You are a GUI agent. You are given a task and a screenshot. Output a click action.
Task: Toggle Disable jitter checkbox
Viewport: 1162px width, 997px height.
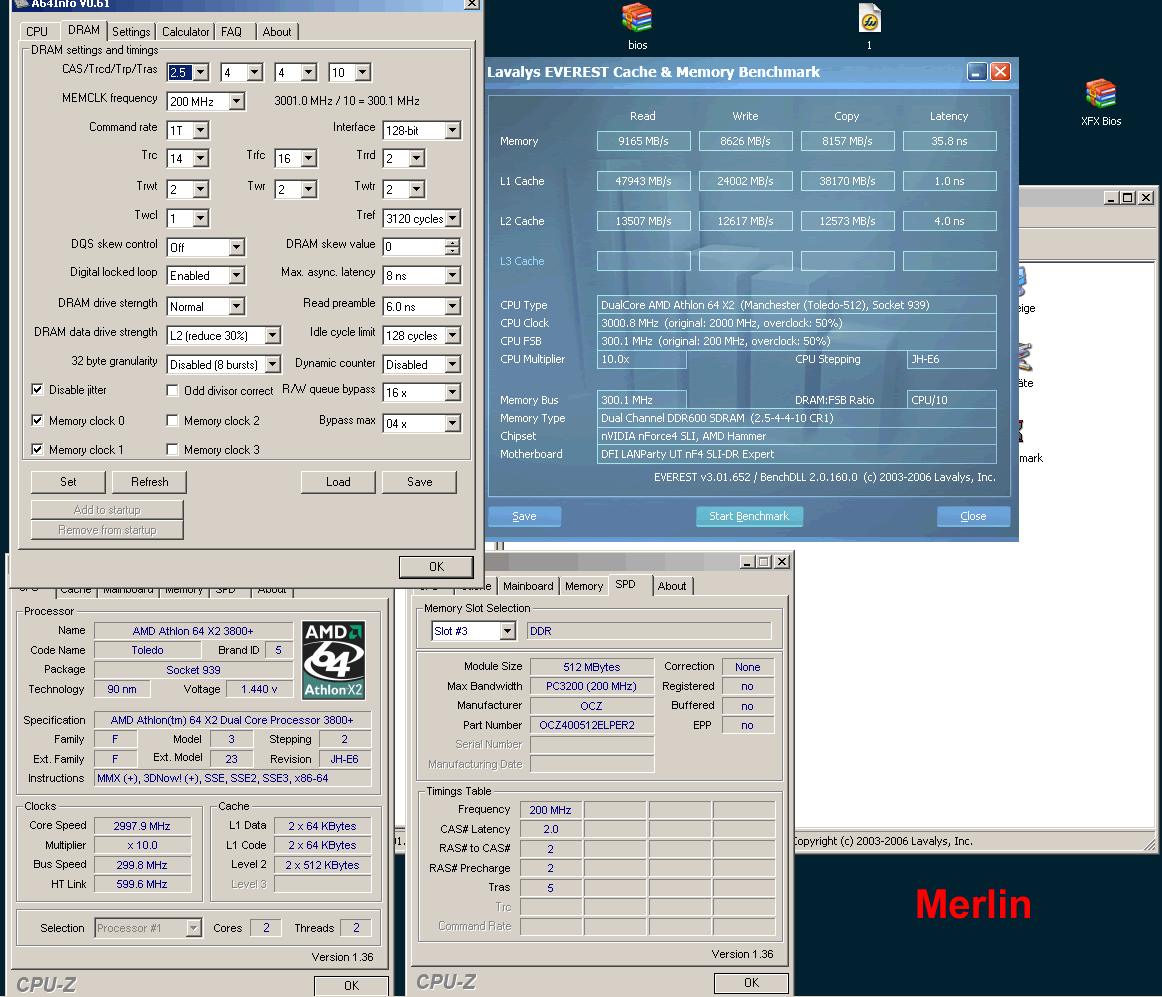pyautogui.click(x=37, y=390)
